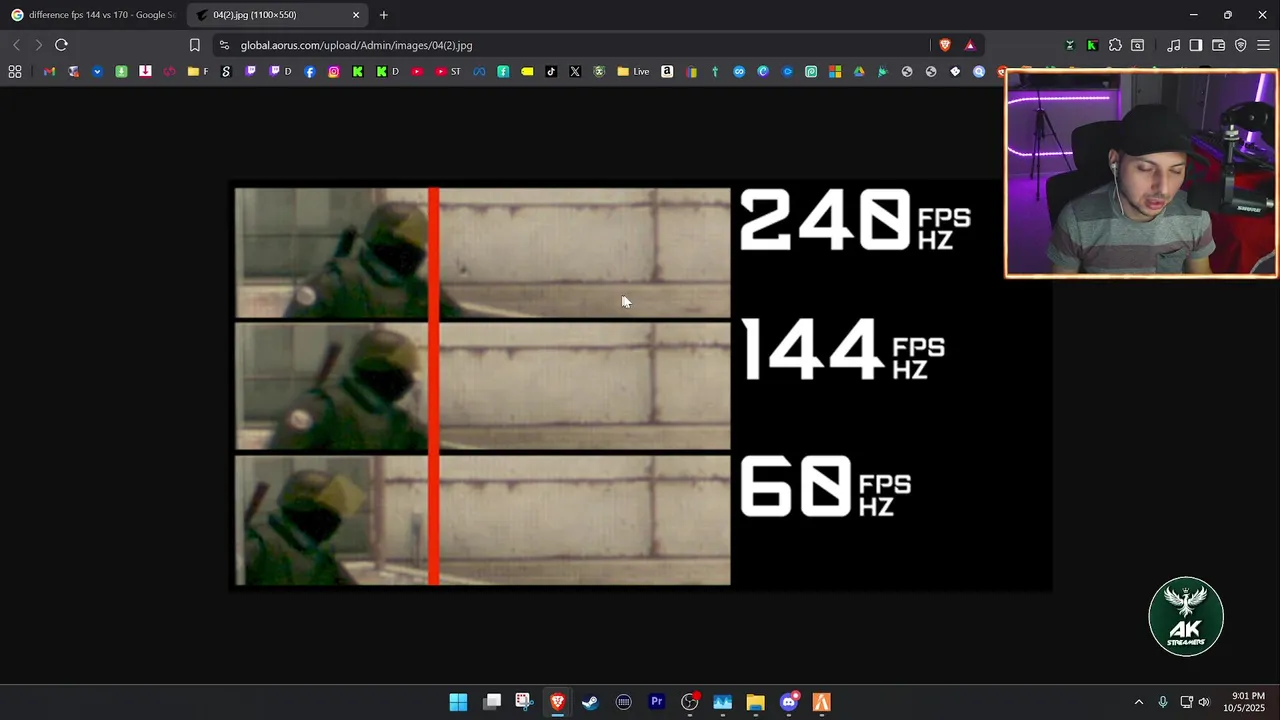Screen dimensions: 1280x720
Task: Open File Explorer from the taskbar
Action: (755, 702)
